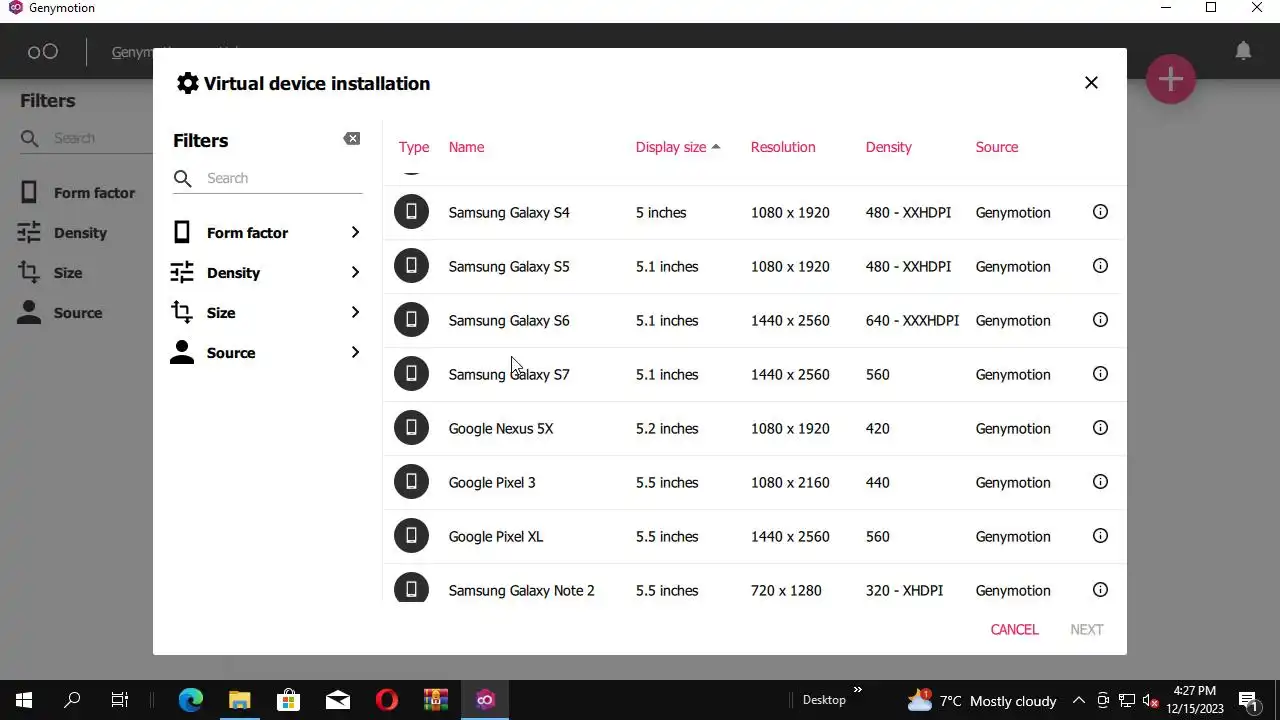Screen dimensions: 1280x720
Task: Select Size in background Filters panel
Action: pos(50,273)
